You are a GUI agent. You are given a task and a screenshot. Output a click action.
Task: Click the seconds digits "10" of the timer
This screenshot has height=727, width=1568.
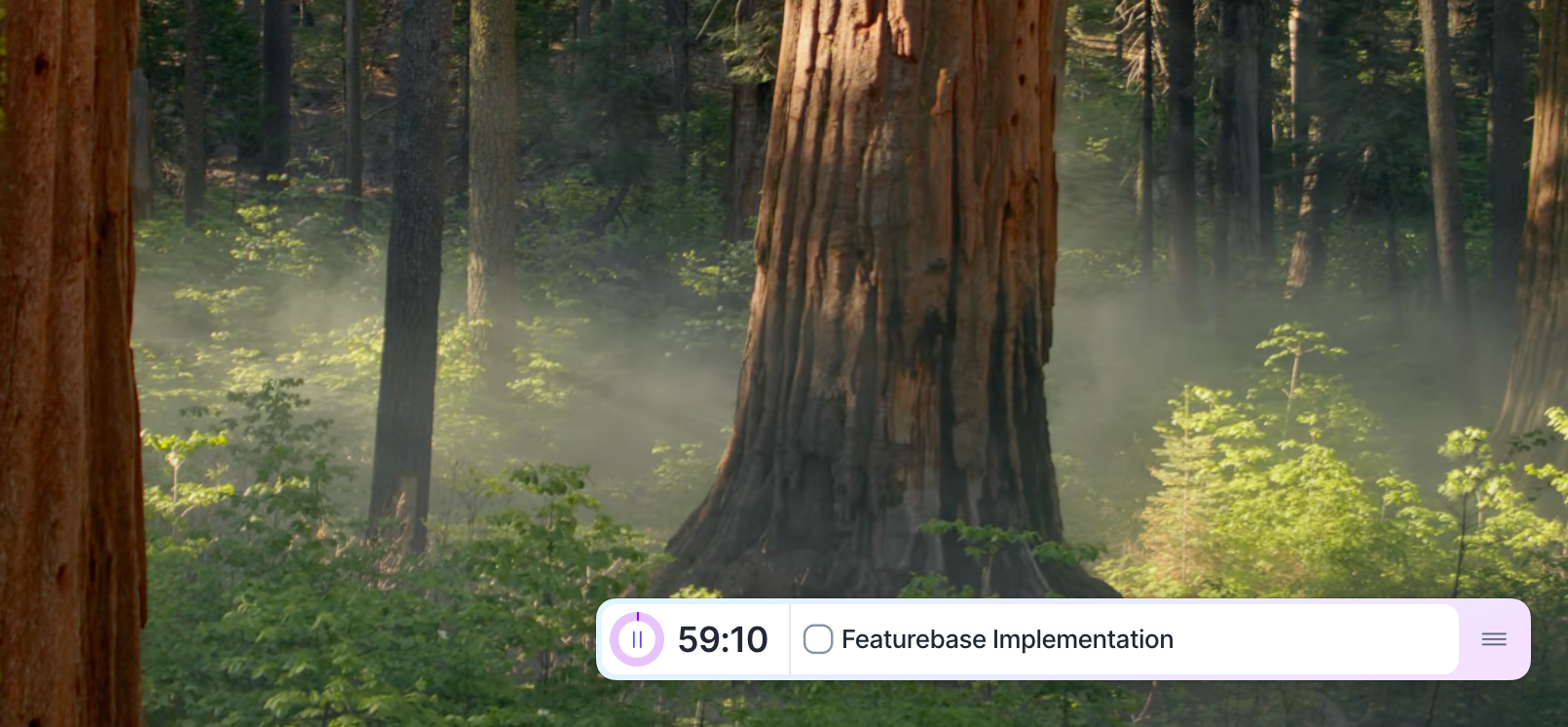point(748,639)
